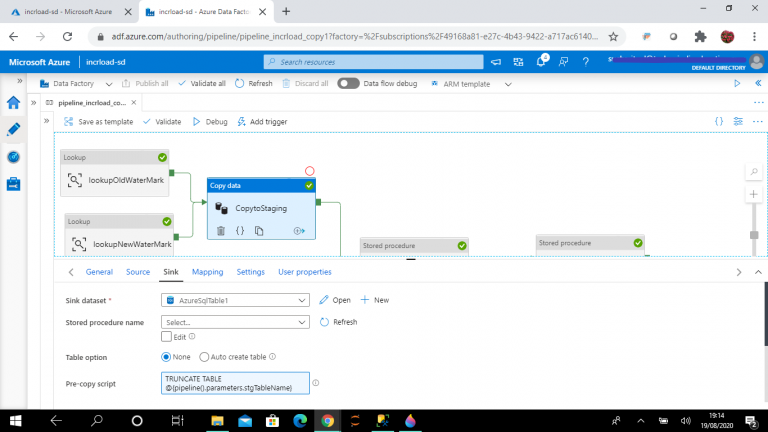This screenshot has height=432, width=768.
Task: Expand the ARM template dropdown chevron
Action: 508,84
